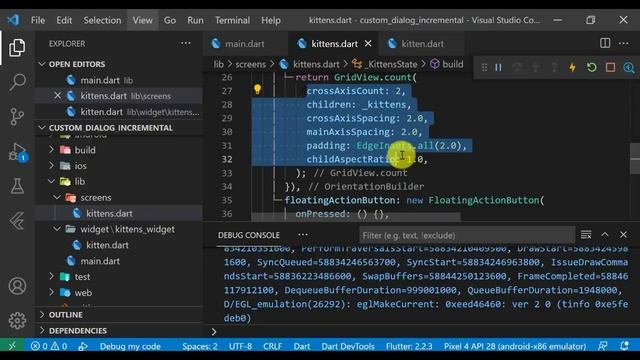Change the CRLF line ending

tap(272, 346)
